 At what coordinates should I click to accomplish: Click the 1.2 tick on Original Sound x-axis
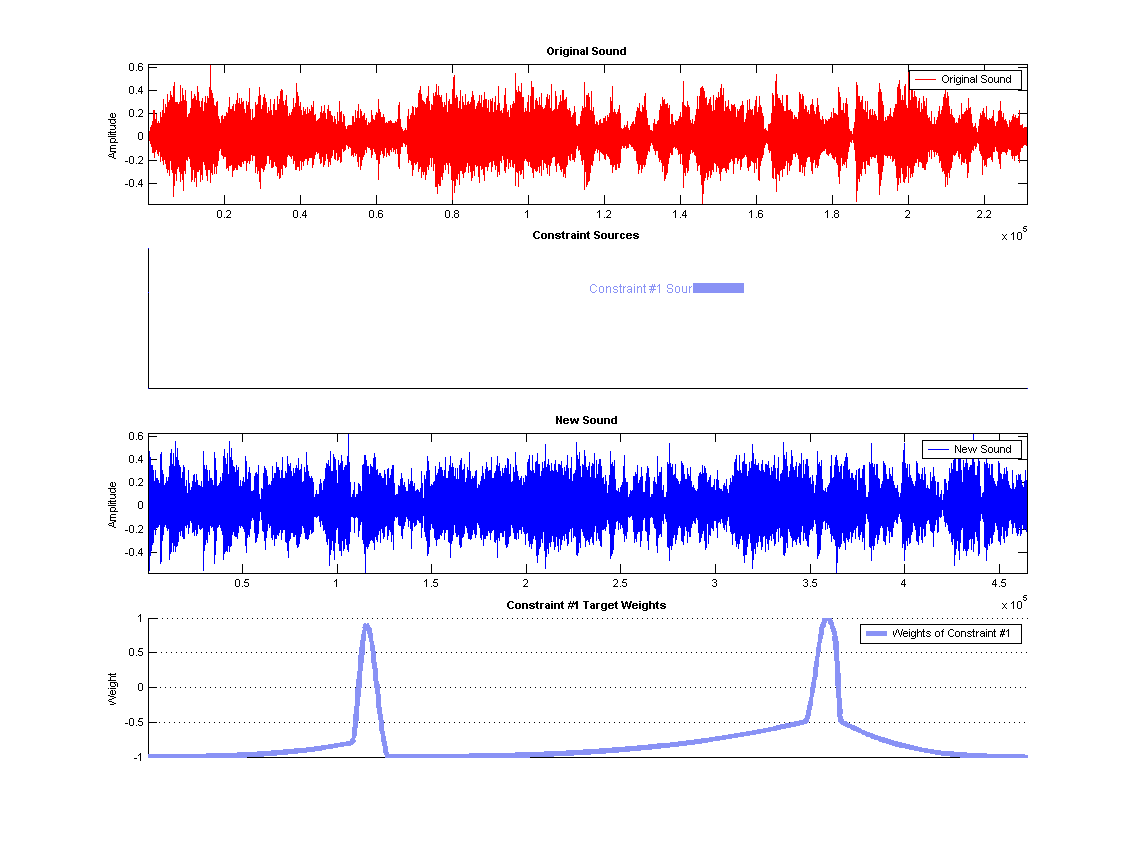pos(603,215)
